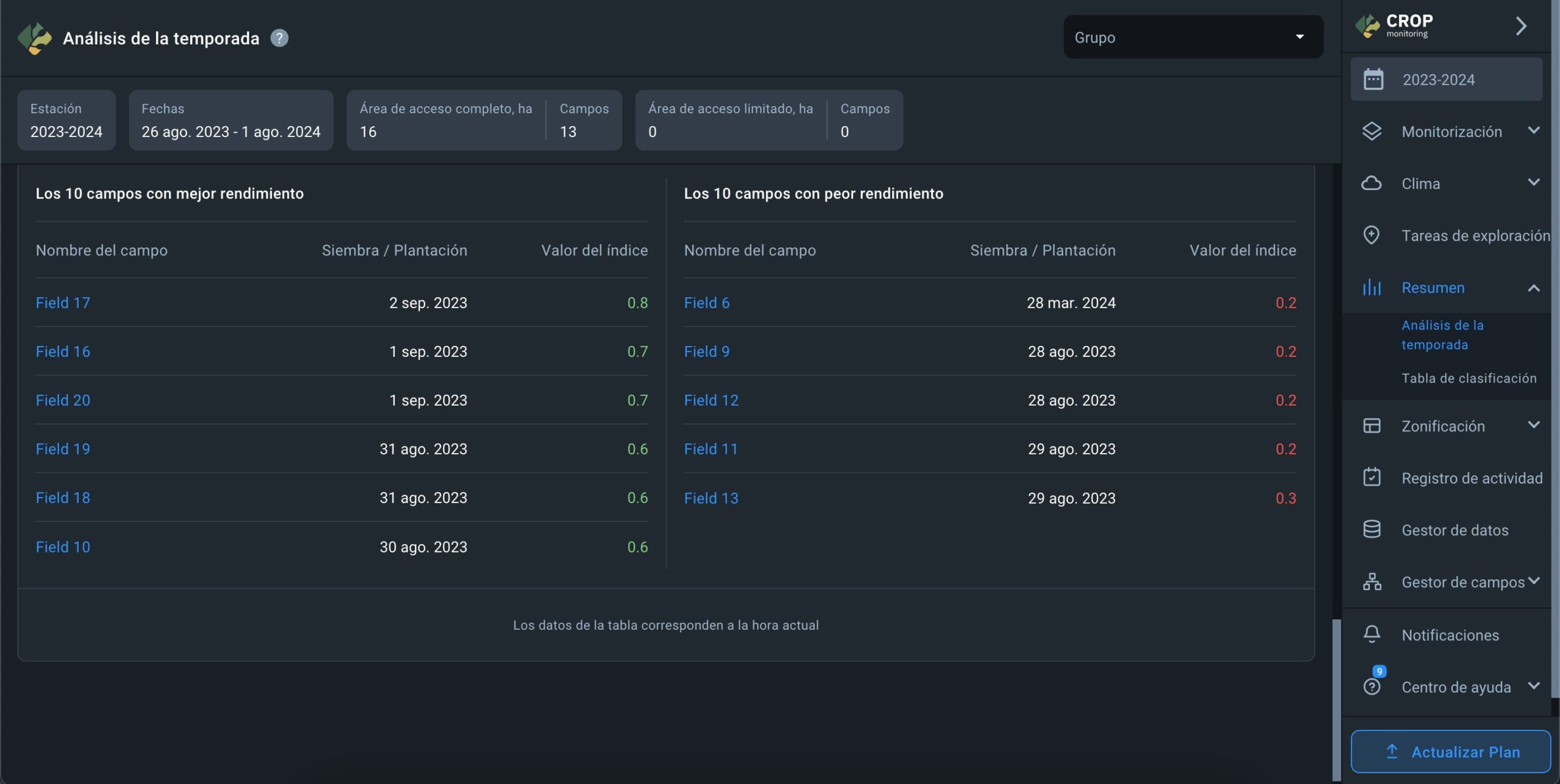Click Centro de ayuda icon with badge
The width and height of the screenshot is (1560, 784).
[1371, 687]
